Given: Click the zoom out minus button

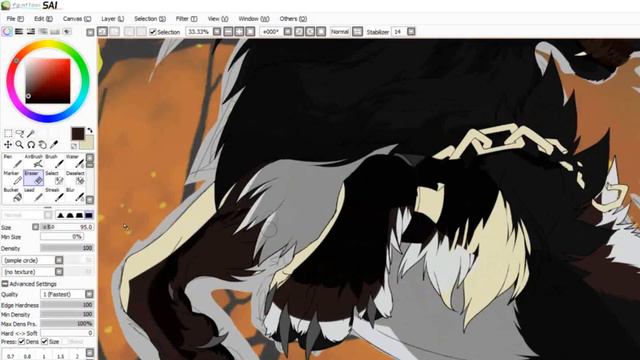Looking at the screenshot, I should 228,31.
